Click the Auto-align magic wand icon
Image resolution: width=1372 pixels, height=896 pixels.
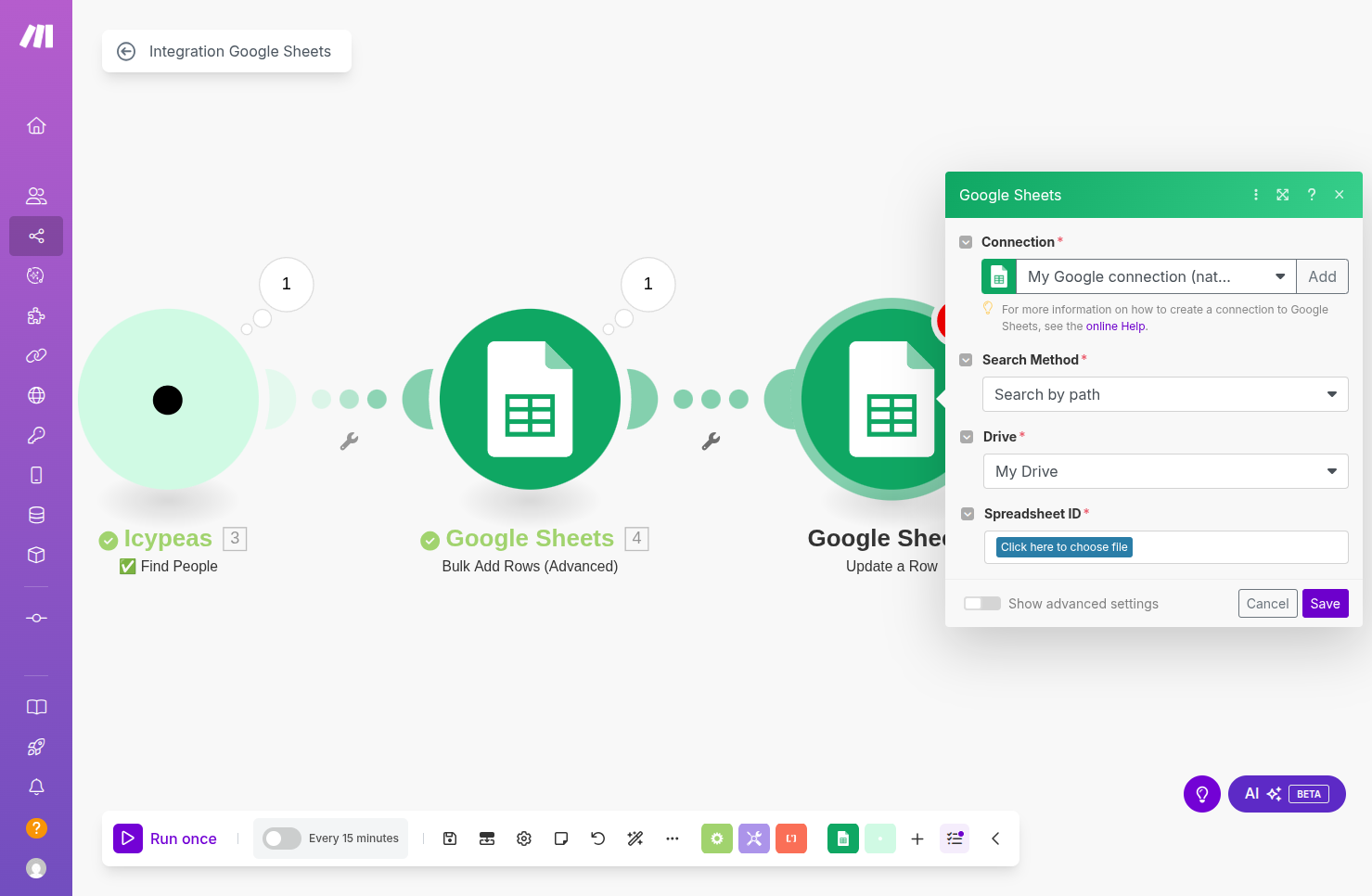tap(635, 838)
